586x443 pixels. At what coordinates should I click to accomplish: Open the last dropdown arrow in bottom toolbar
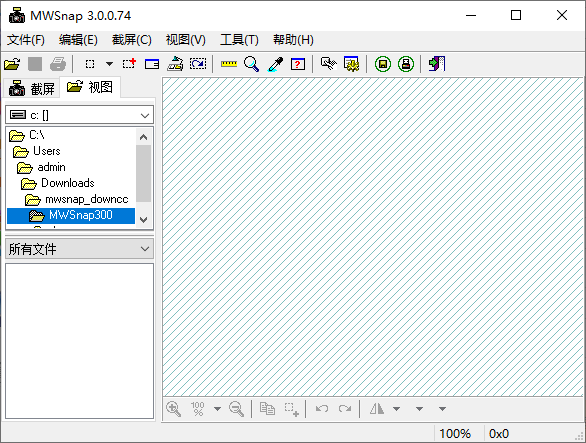click(442, 409)
